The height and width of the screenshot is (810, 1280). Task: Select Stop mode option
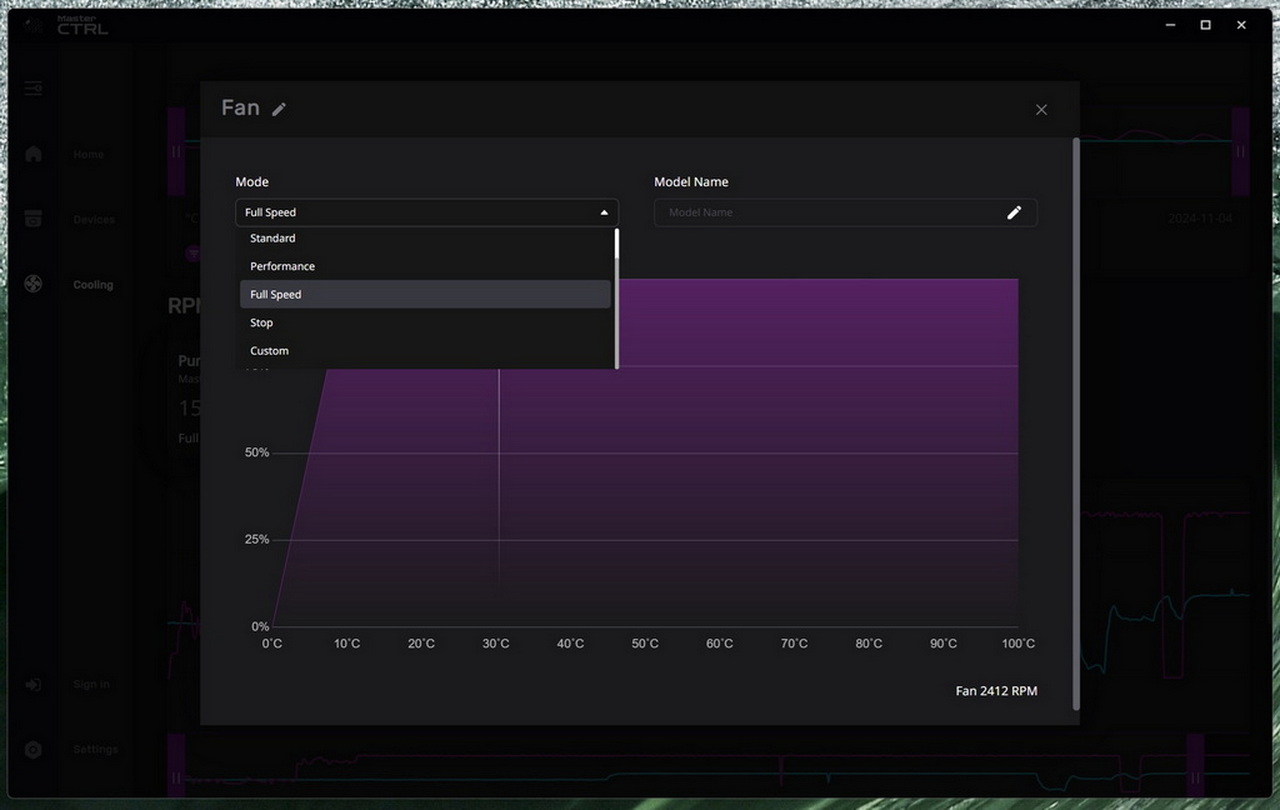point(425,322)
